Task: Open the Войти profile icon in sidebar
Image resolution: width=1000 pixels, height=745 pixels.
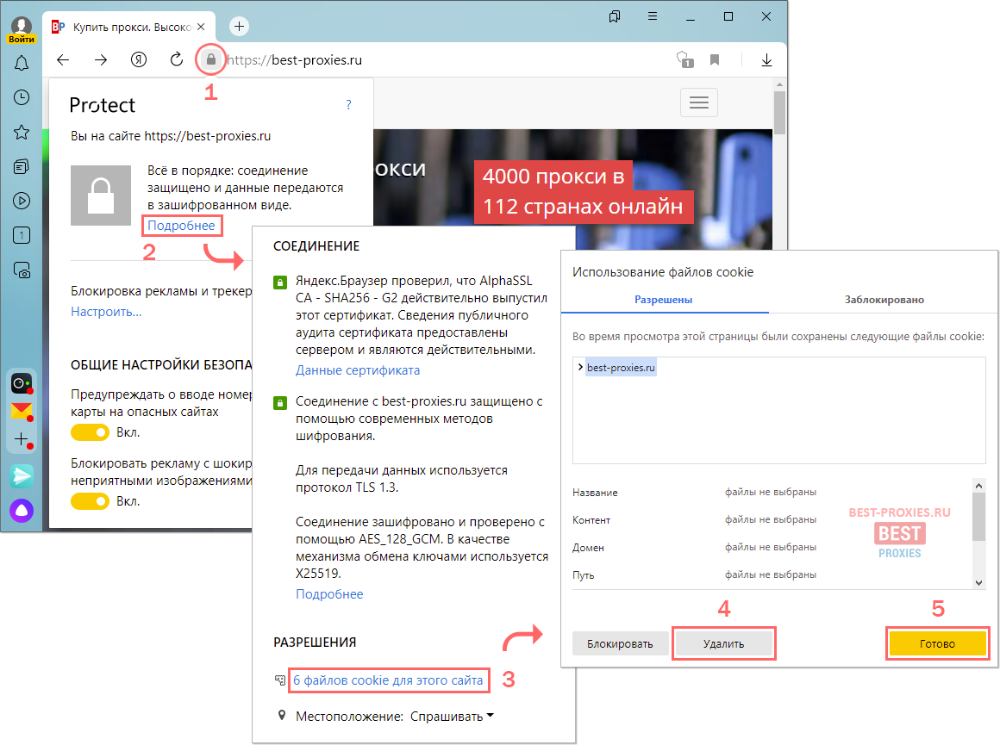Action: [x=21, y=29]
